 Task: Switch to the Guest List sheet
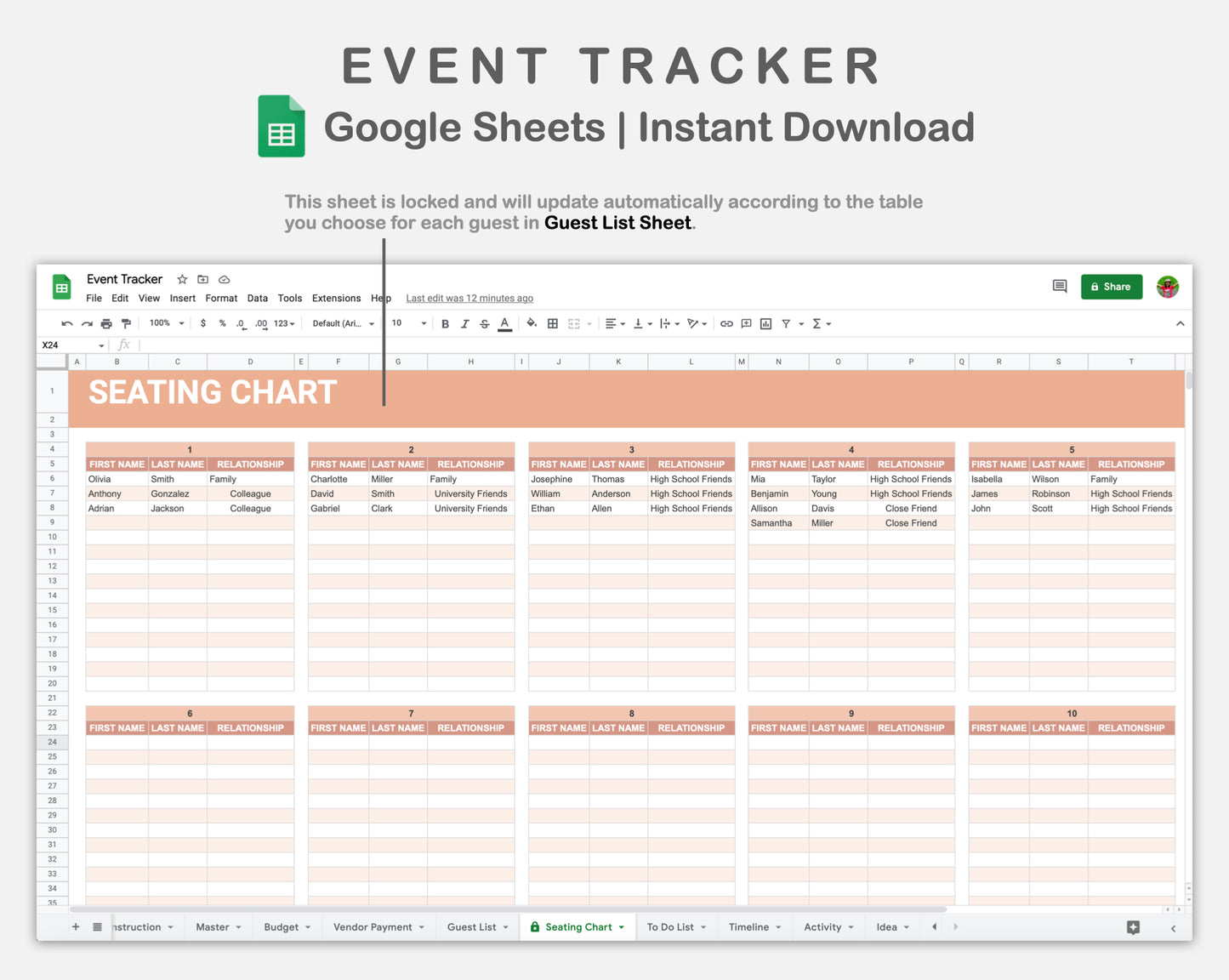pyautogui.click(x=470, y=926)
